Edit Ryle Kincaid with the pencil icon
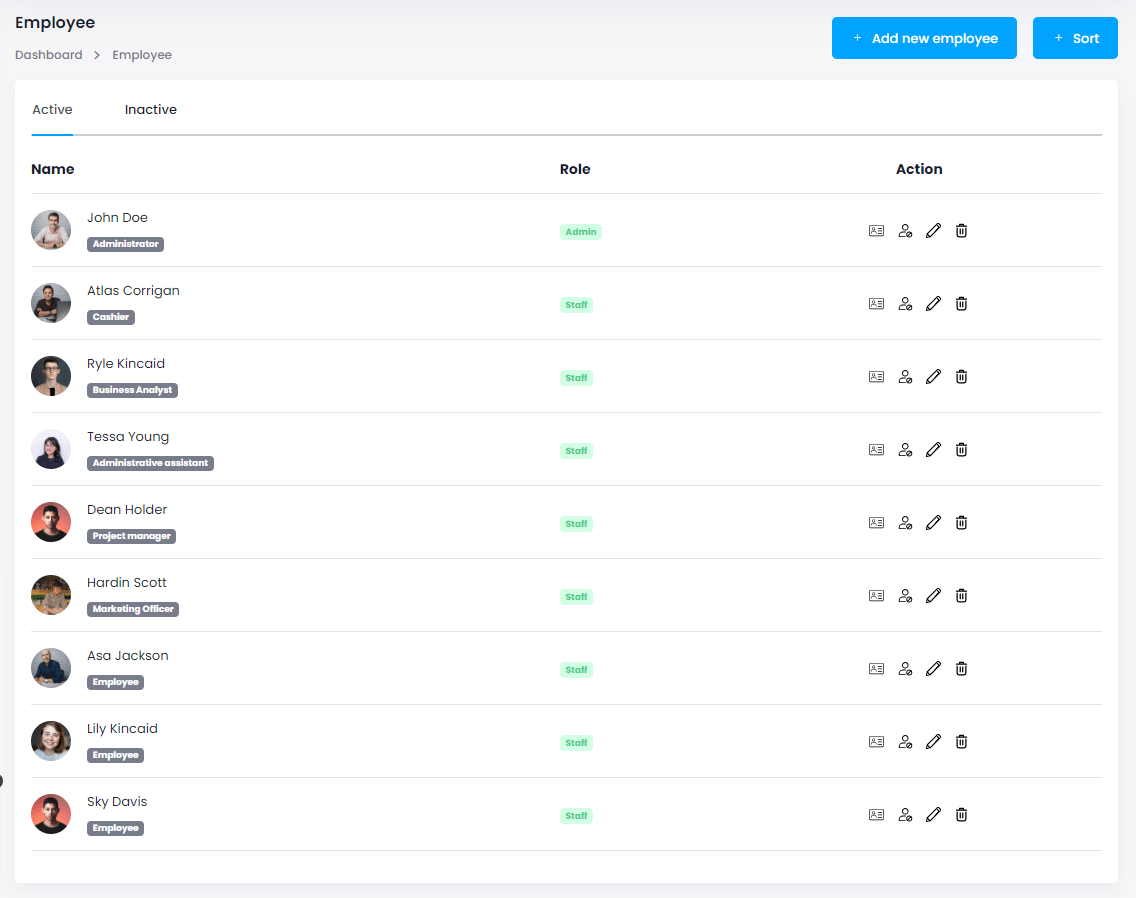The width and height of the screenshot is (1136, 898). [x=933, y=377]
